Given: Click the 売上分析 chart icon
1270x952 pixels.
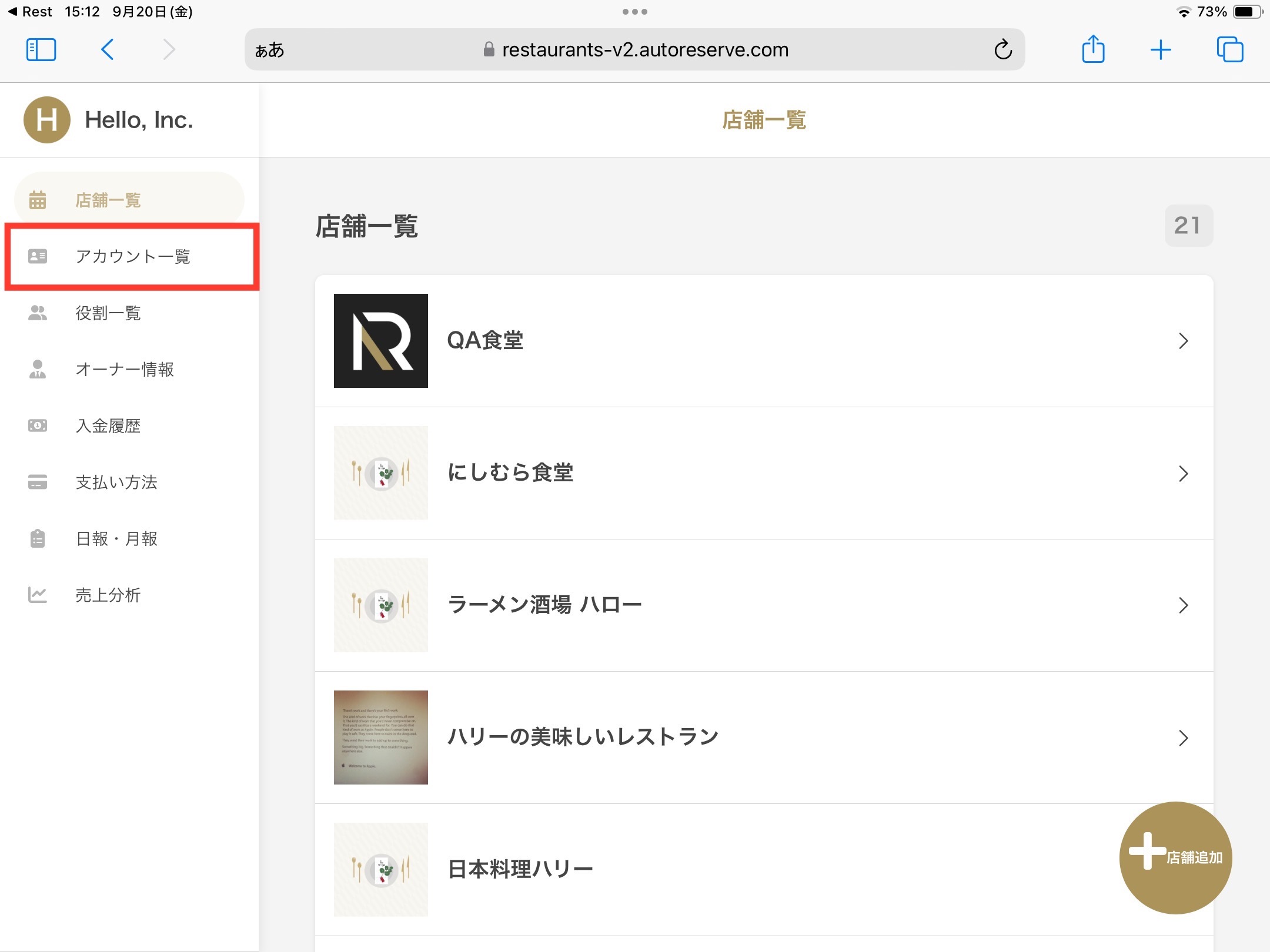Looking at the screenshot, I should [38, 595].
